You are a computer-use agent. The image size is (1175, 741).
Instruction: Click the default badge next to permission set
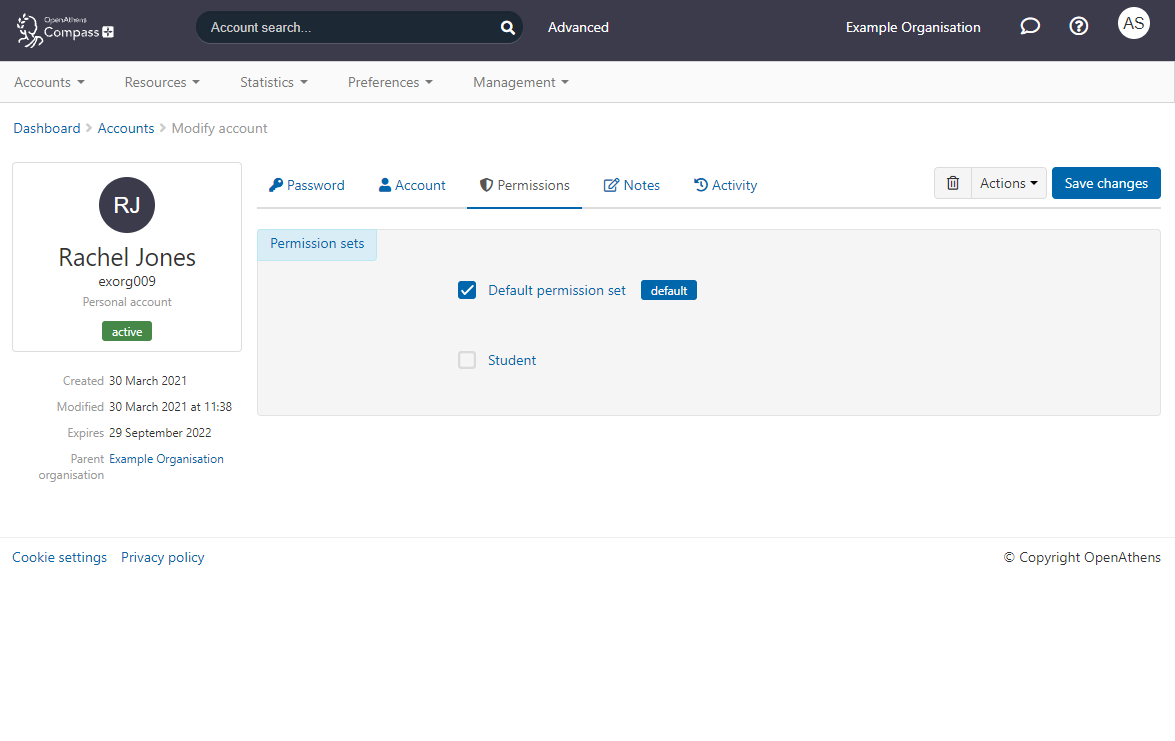point(668,290)
